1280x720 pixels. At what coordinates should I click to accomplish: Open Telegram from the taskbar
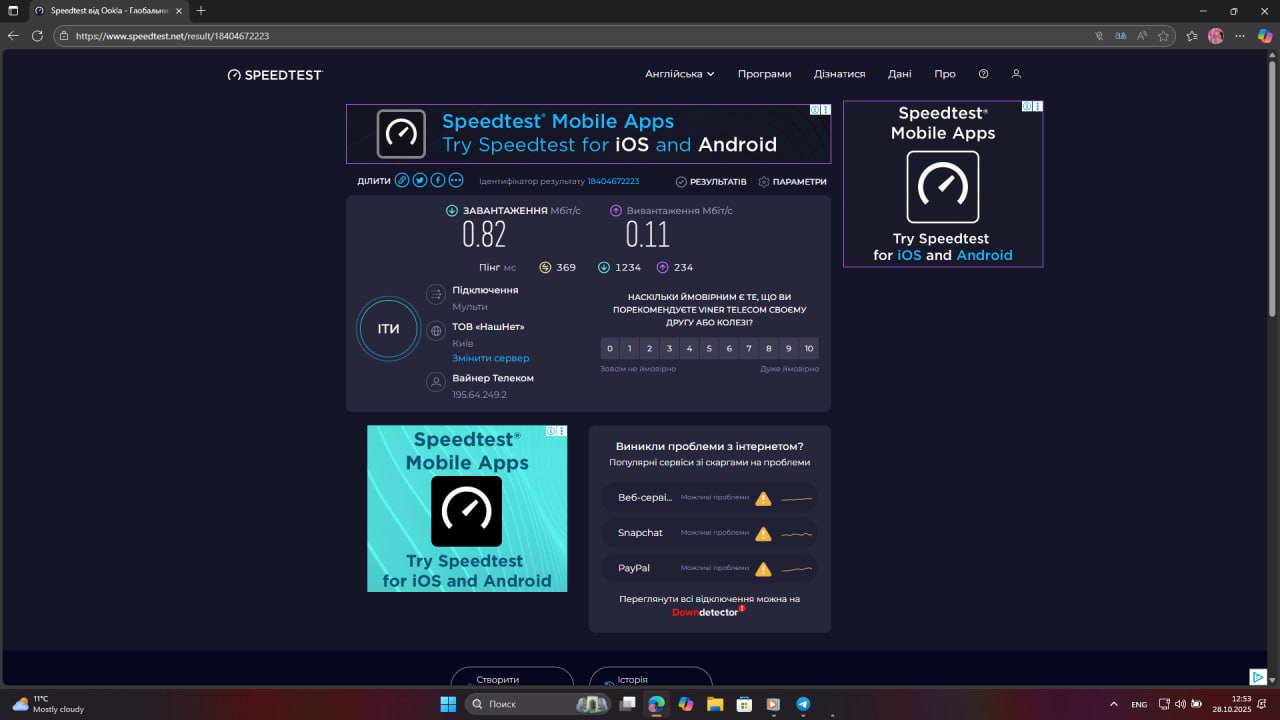point(803,704)
